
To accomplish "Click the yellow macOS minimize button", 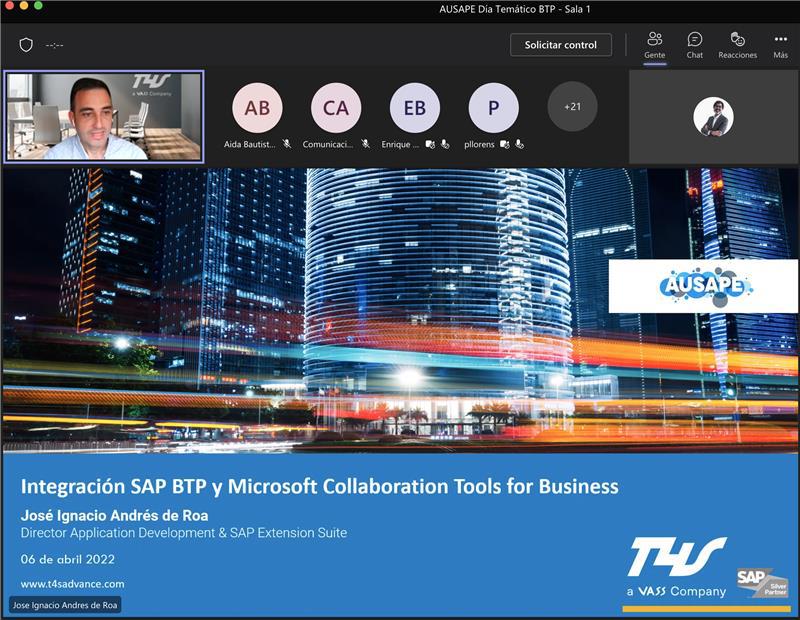I will tap(23, 6).
